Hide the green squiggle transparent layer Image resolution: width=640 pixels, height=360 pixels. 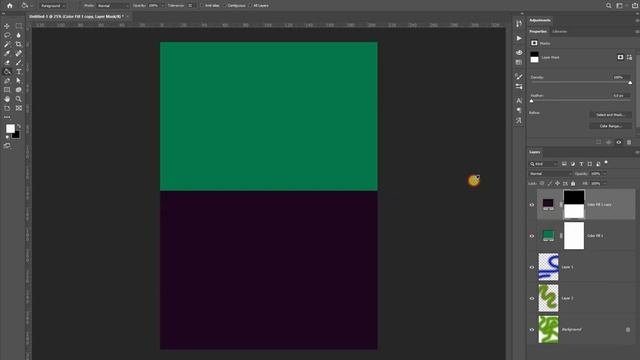pyautogui.click(x=532, y=298)
